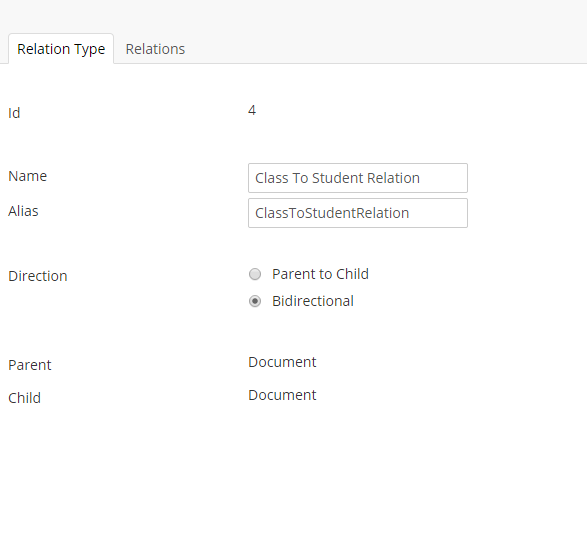Viewport: 587px width, 539px height.
Task: Focus the Name input field
Action: (358, 178)
